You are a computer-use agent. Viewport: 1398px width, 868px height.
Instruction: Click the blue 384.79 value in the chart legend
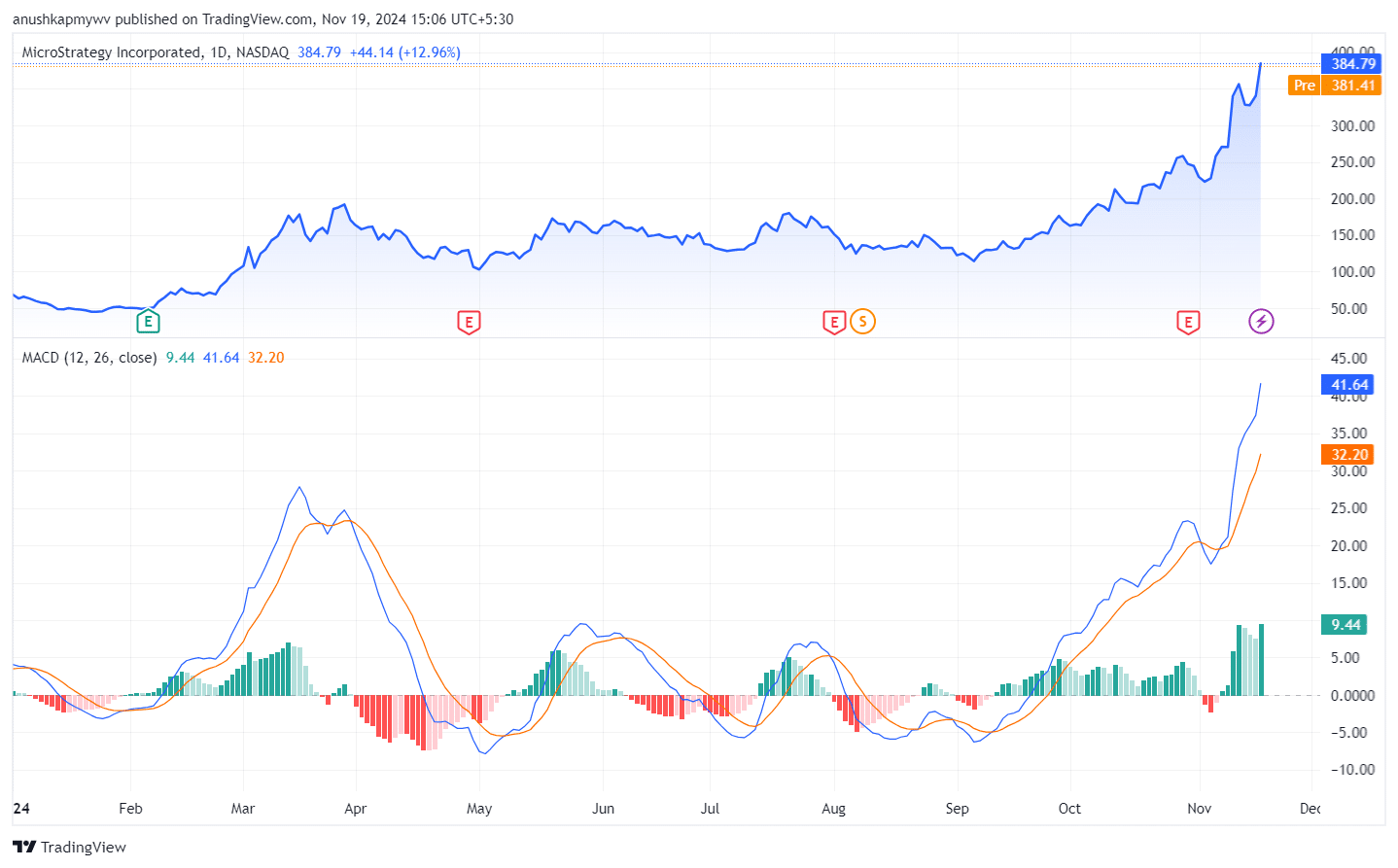tap(320, 52)
